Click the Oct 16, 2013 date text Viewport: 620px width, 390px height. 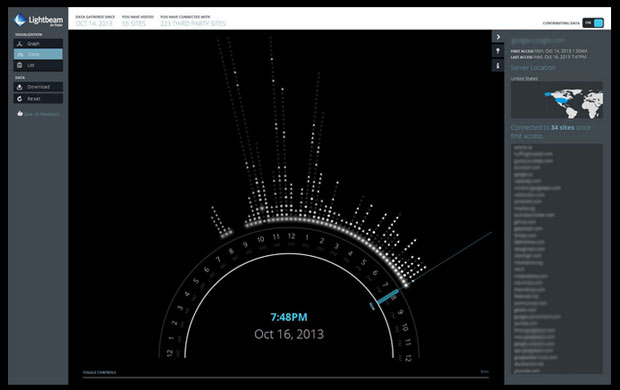pos(289,334)
